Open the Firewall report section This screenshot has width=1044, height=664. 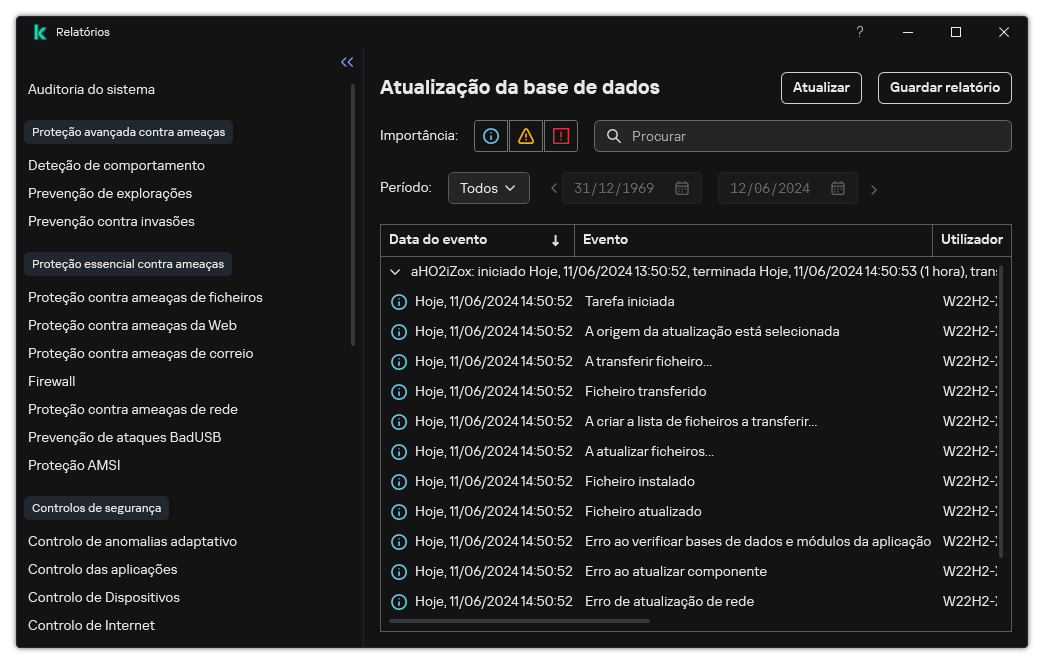pyautogui.click(x=51, y=381)
